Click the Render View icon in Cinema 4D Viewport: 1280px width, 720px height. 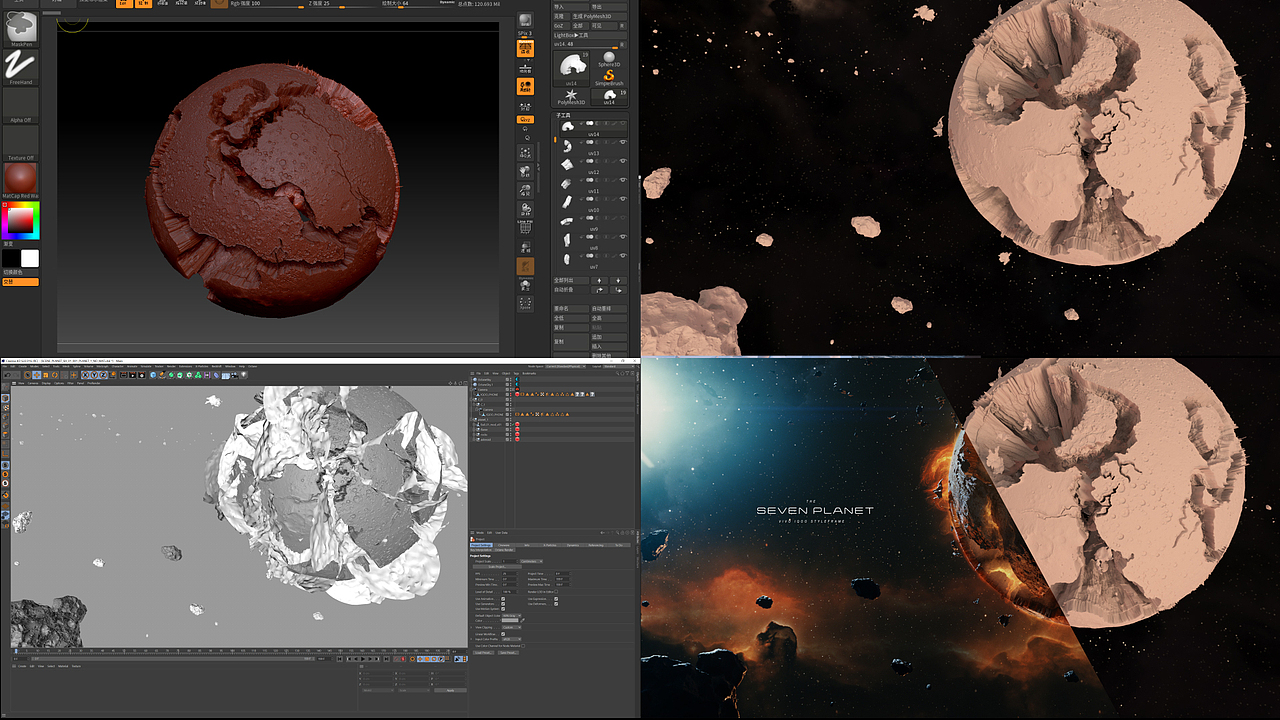(123, 375)
